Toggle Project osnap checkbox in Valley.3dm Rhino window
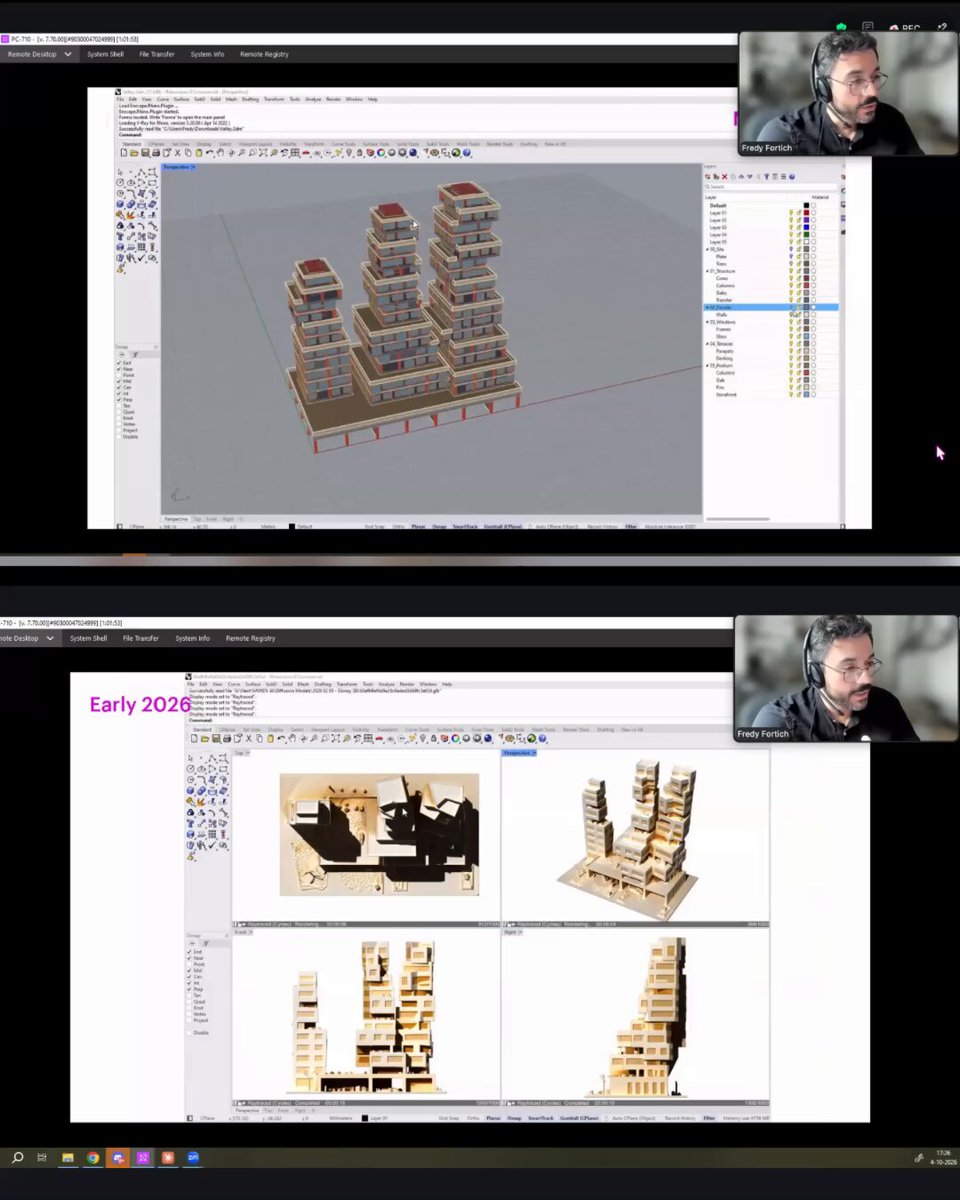This screenshot has height=1200, width=960. [119, 430]
